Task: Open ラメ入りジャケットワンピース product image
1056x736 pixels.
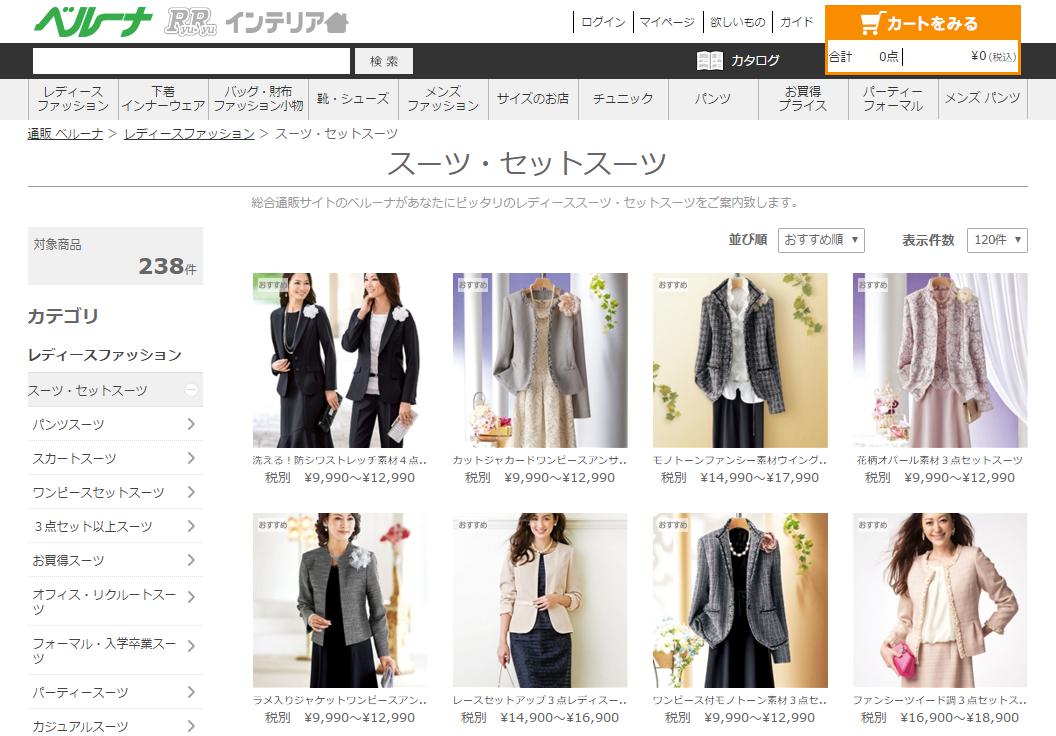Action: [340, 601]
